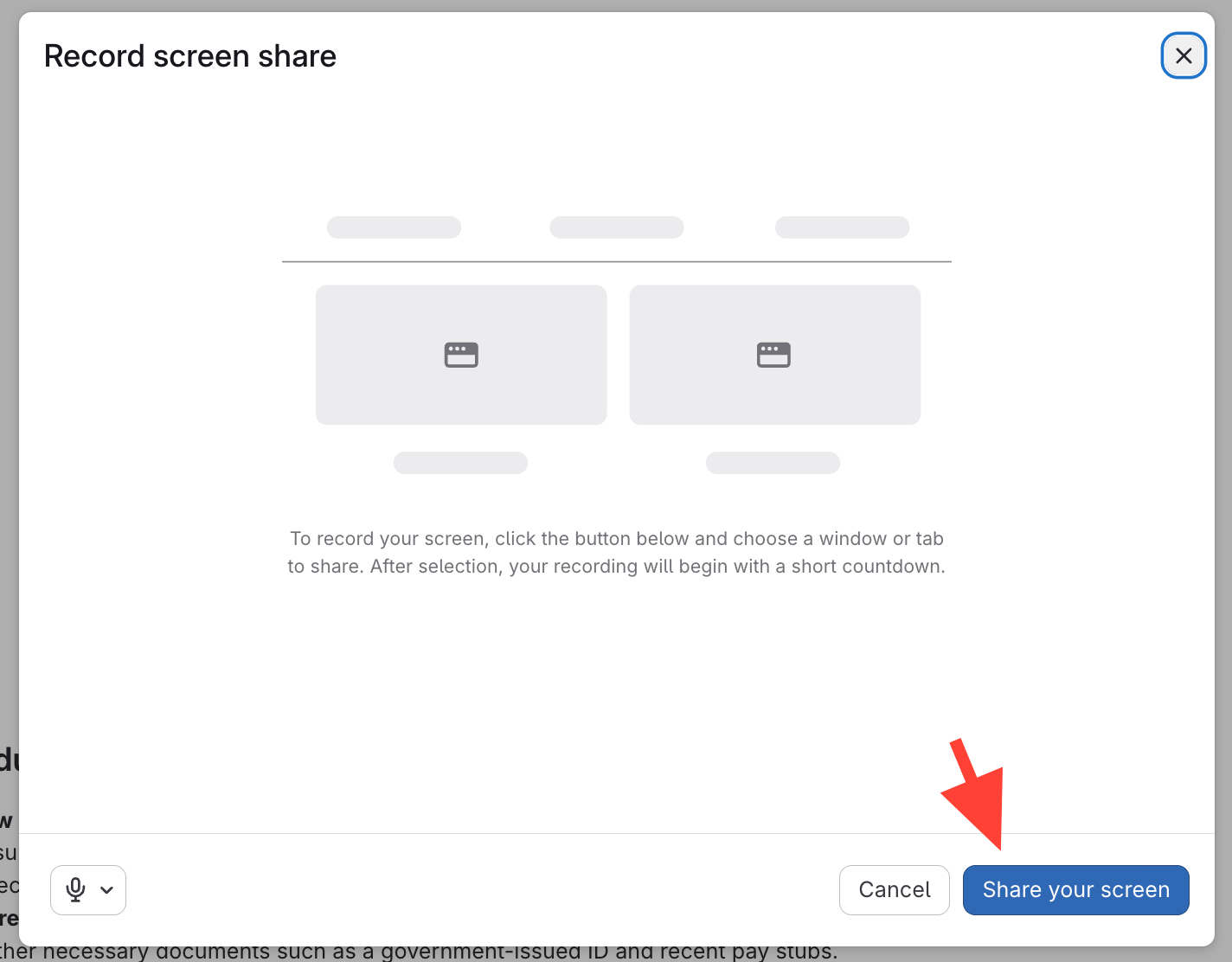
Task: Close the Record screen share dialog
Action: (x=1183, y=56)
